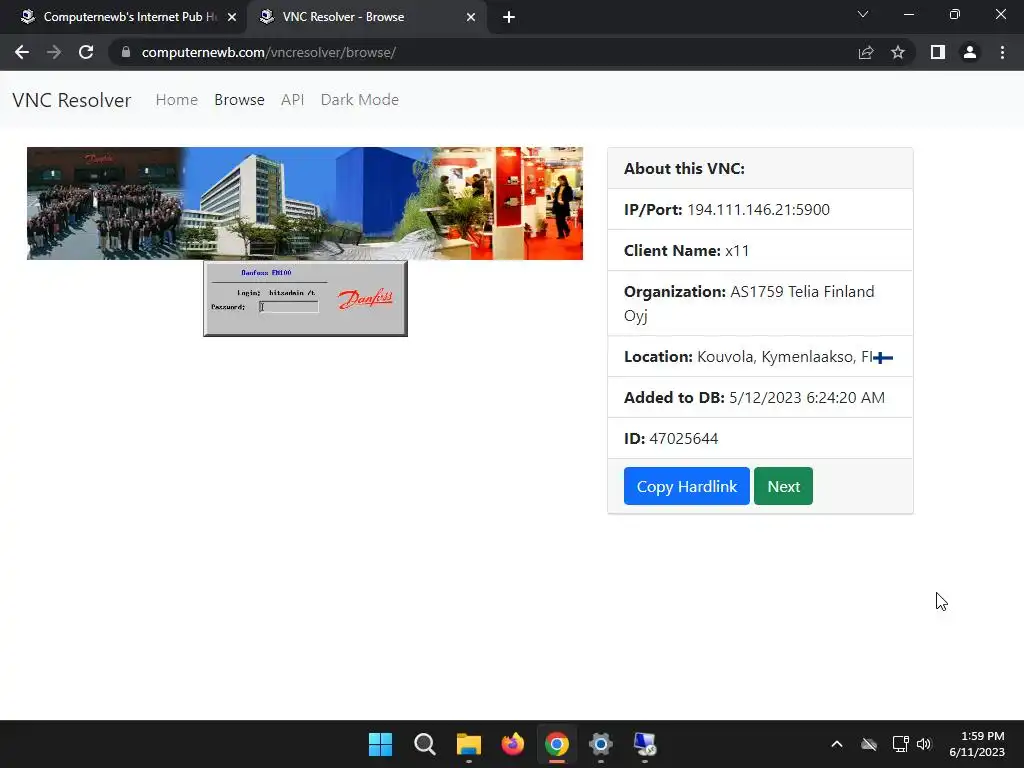Open the API nav link
This screenshot has width=1024, height=768.
tap(293, 100)
